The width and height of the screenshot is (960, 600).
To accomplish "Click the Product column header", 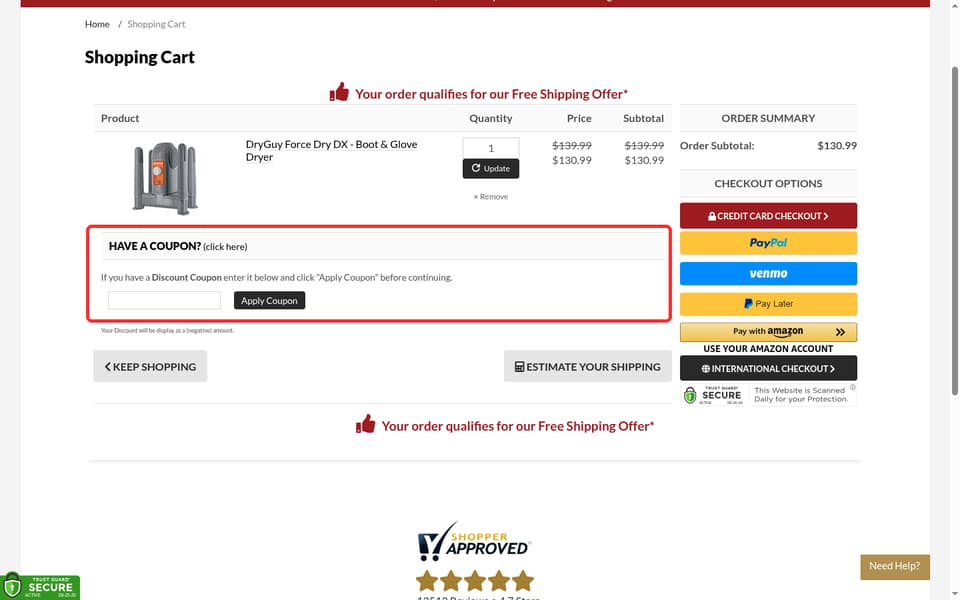I will tap(120, 118).
